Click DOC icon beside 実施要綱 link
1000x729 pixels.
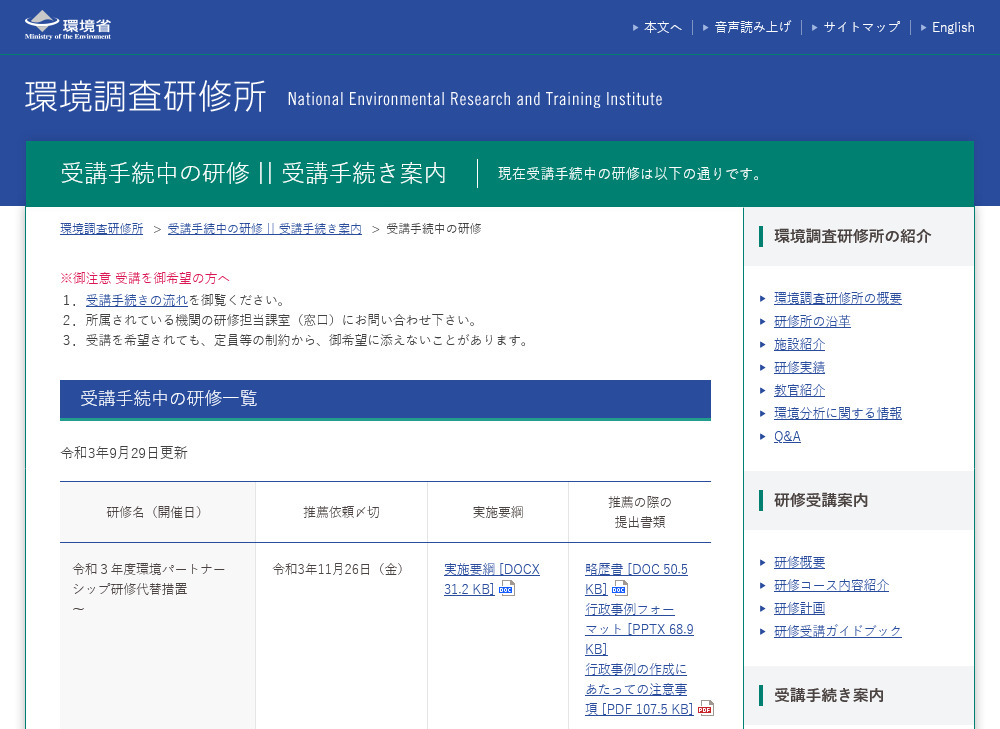(507, 589)
